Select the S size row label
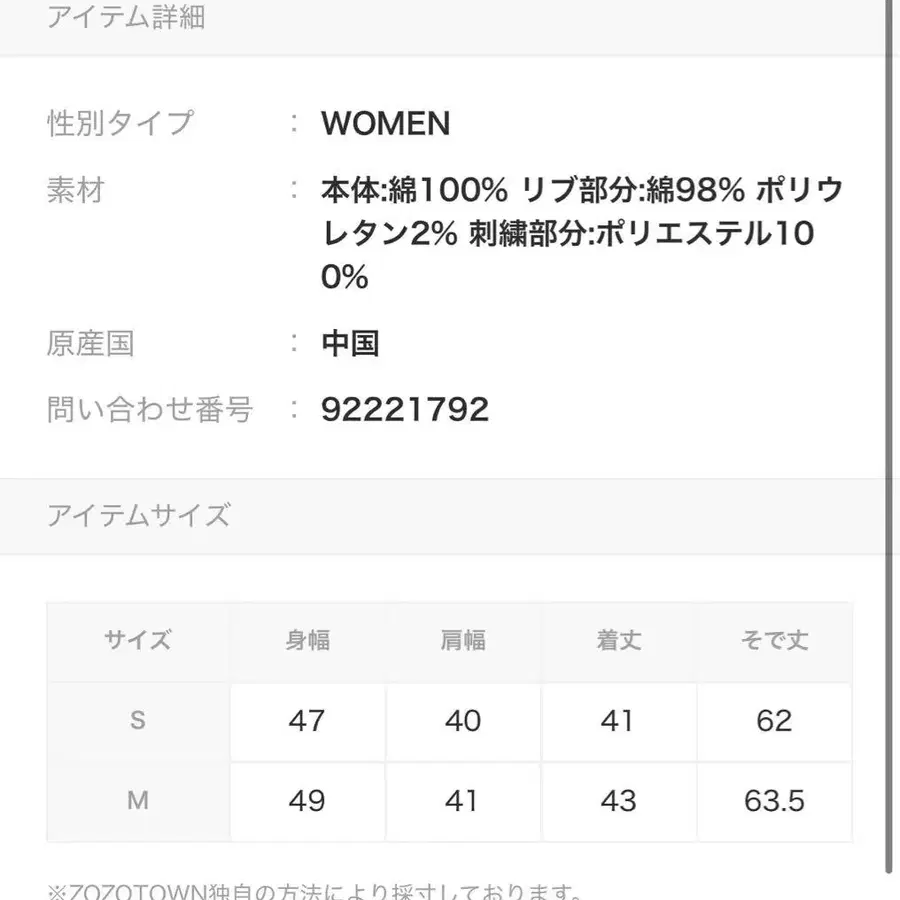This screenshot has height=900, width=900. point(138,721)
